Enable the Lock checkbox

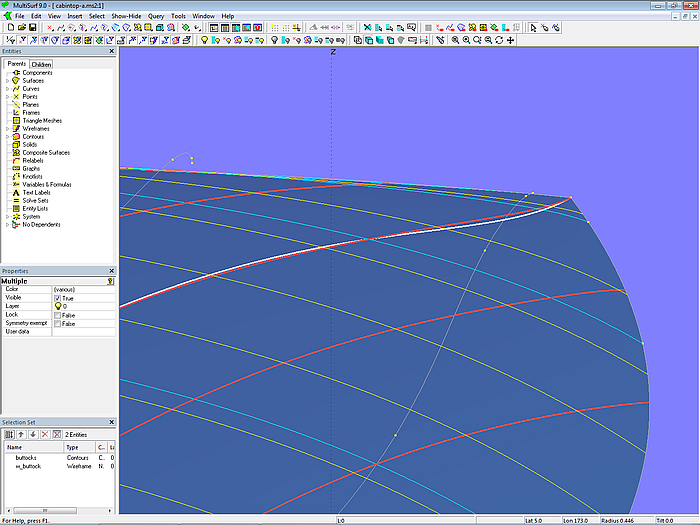pos(57,315)
